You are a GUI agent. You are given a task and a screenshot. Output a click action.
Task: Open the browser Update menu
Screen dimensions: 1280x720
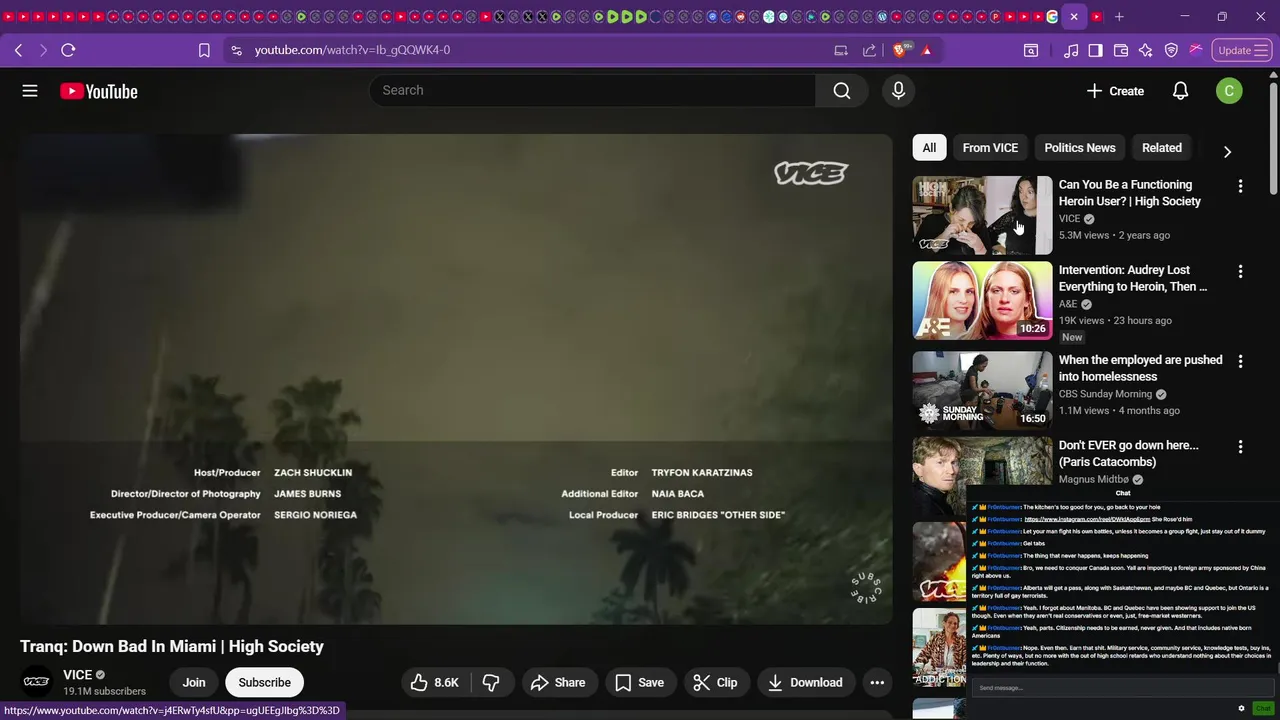(1243, 50)
